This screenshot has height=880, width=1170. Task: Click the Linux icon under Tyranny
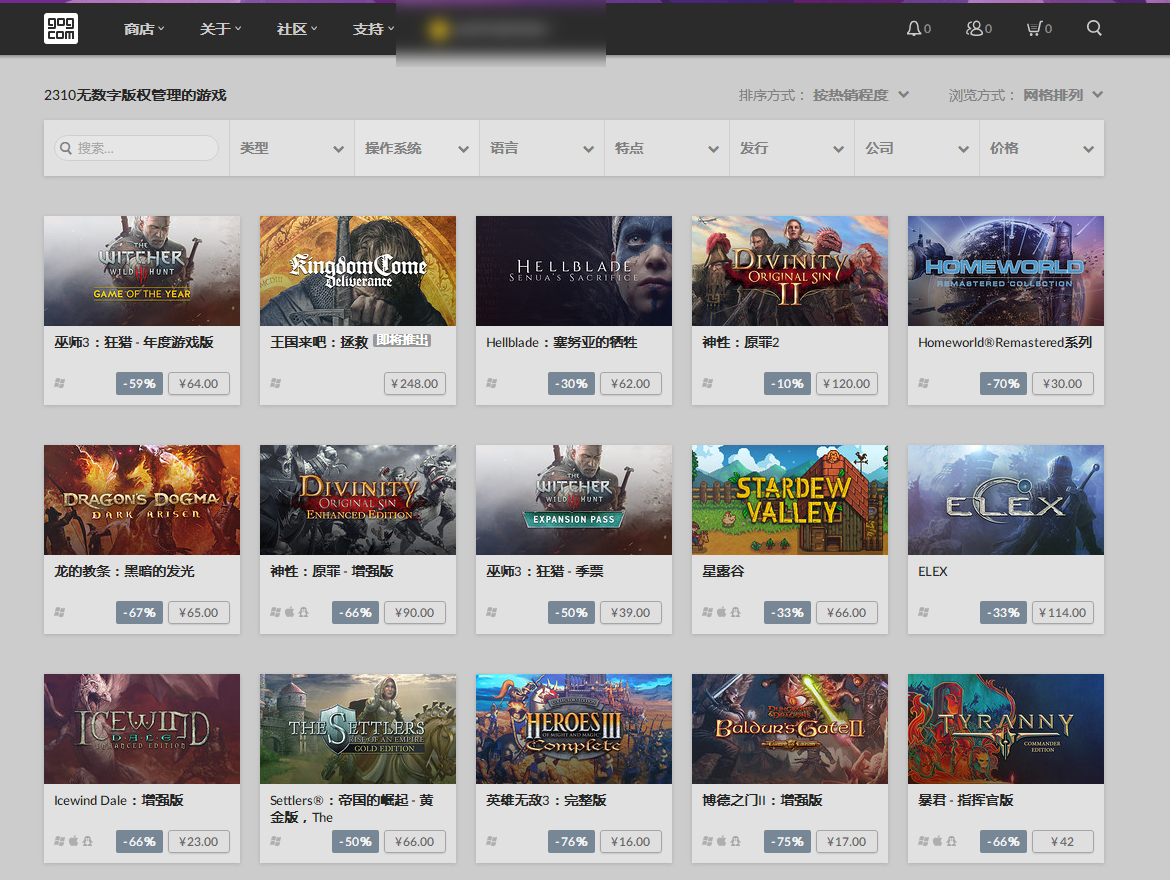click(951, 841)
